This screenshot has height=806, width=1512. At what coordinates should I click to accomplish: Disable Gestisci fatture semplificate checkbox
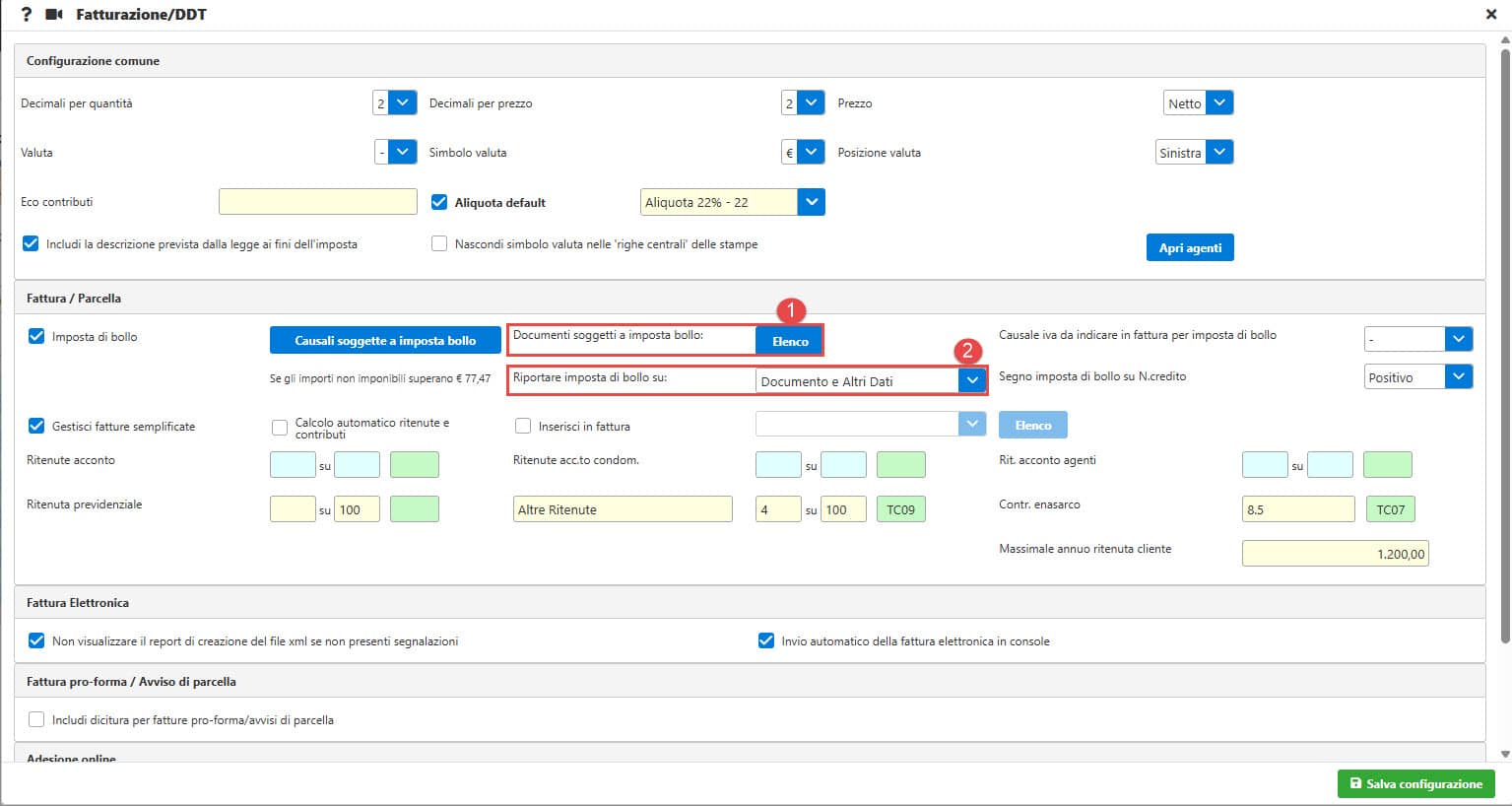[36, 426]
